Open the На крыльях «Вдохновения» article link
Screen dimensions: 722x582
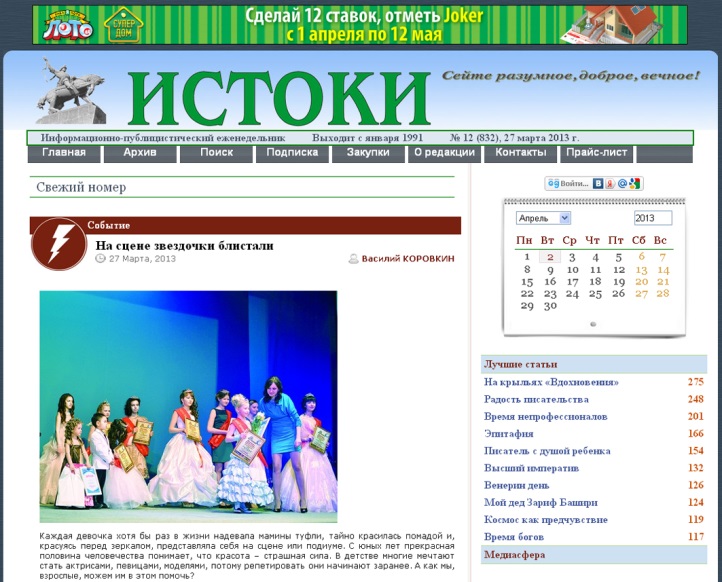pos(551,382)
